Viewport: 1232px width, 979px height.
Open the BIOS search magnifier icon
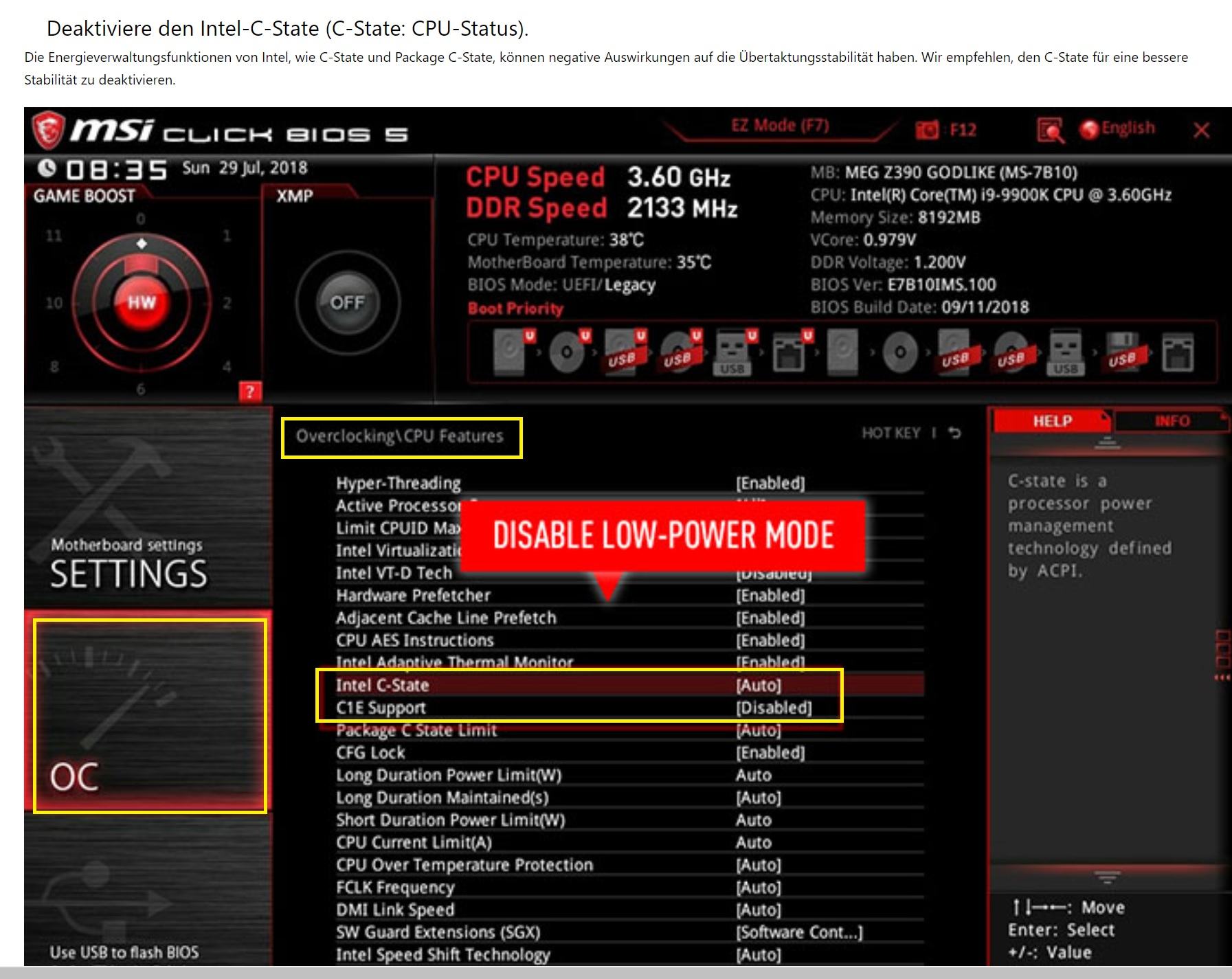pos(1050,130)
